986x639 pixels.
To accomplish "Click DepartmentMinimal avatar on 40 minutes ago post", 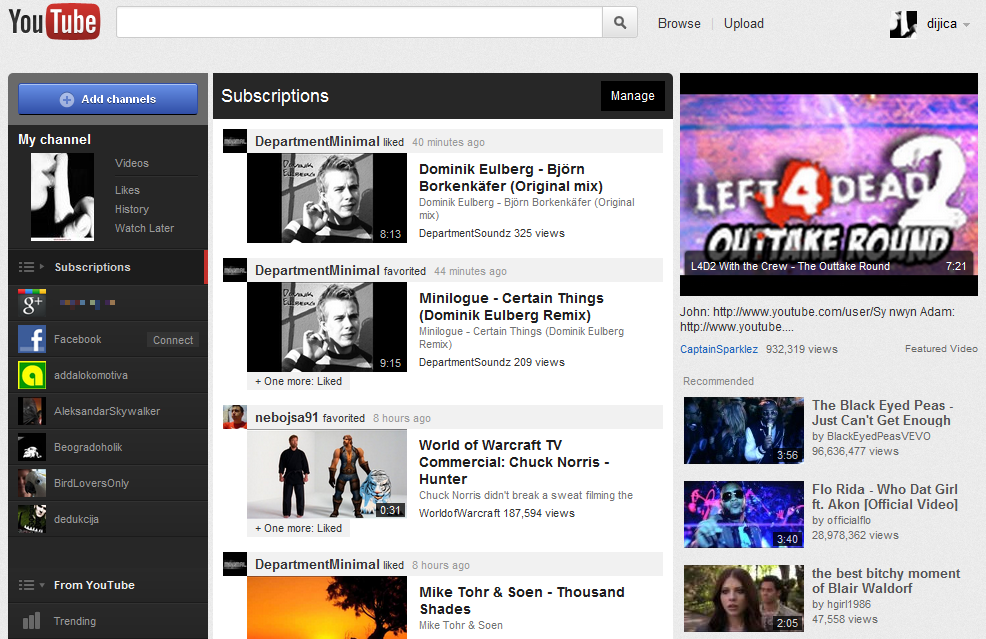I will 235,141.
